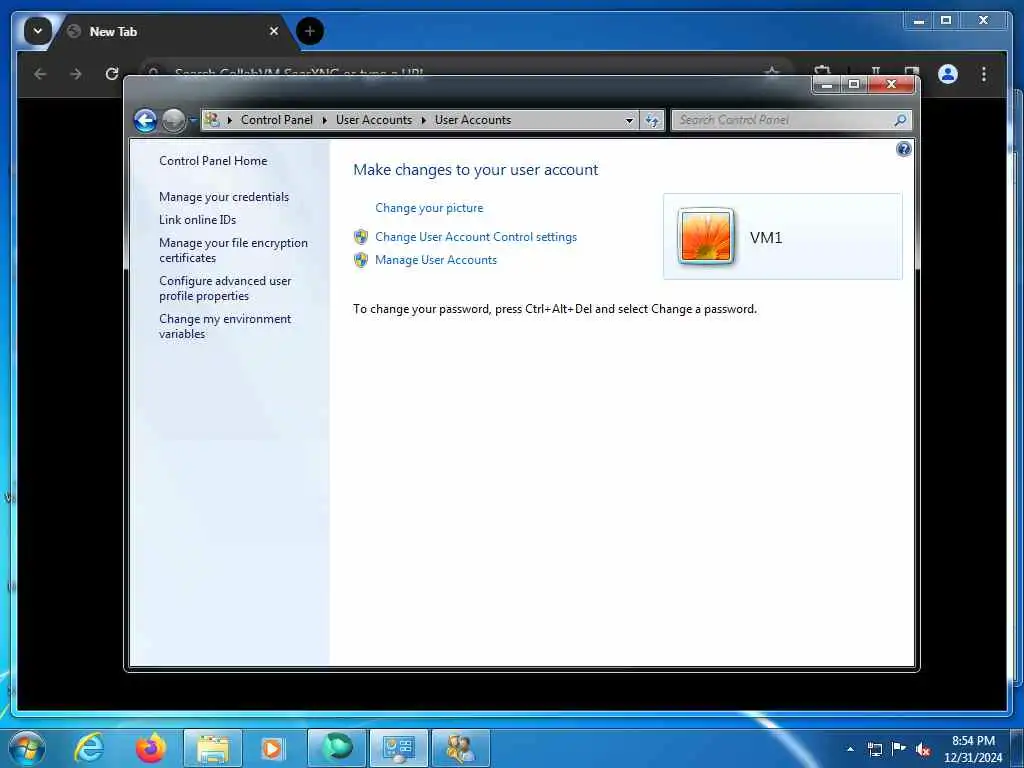Switch to green browser taskbar button
This screenshot has width=1024, height=768.
click(336, 748)
